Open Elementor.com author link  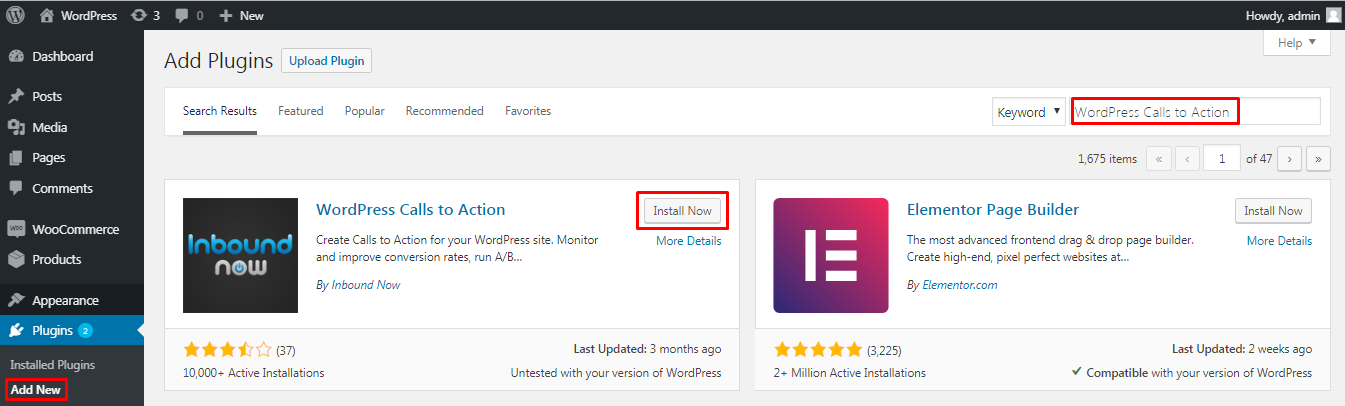[x=960, y=285]
